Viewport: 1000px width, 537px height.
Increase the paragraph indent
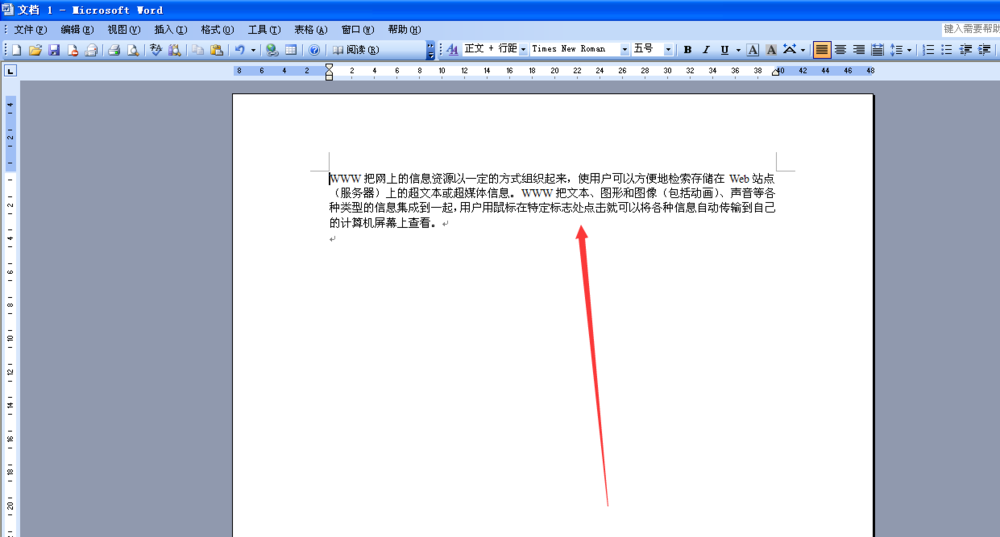click(984, 50)
